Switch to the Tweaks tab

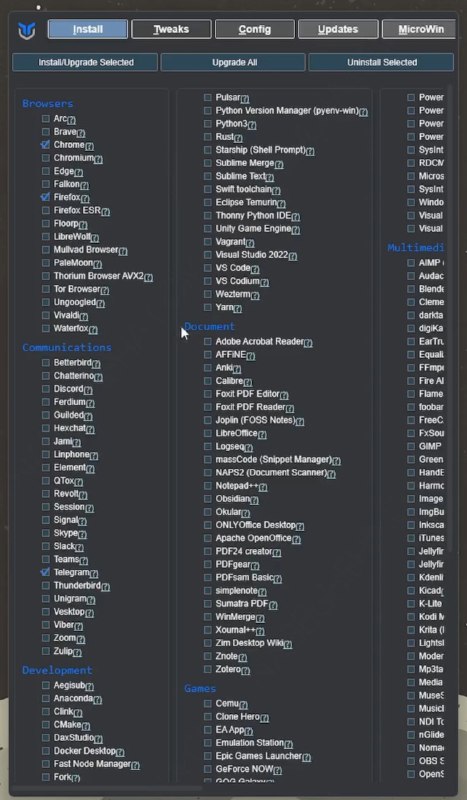(x=171, y=29)
